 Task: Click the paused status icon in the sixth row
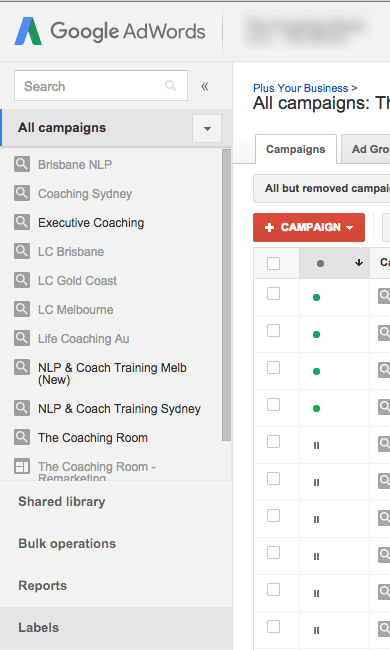coord(316,483)
